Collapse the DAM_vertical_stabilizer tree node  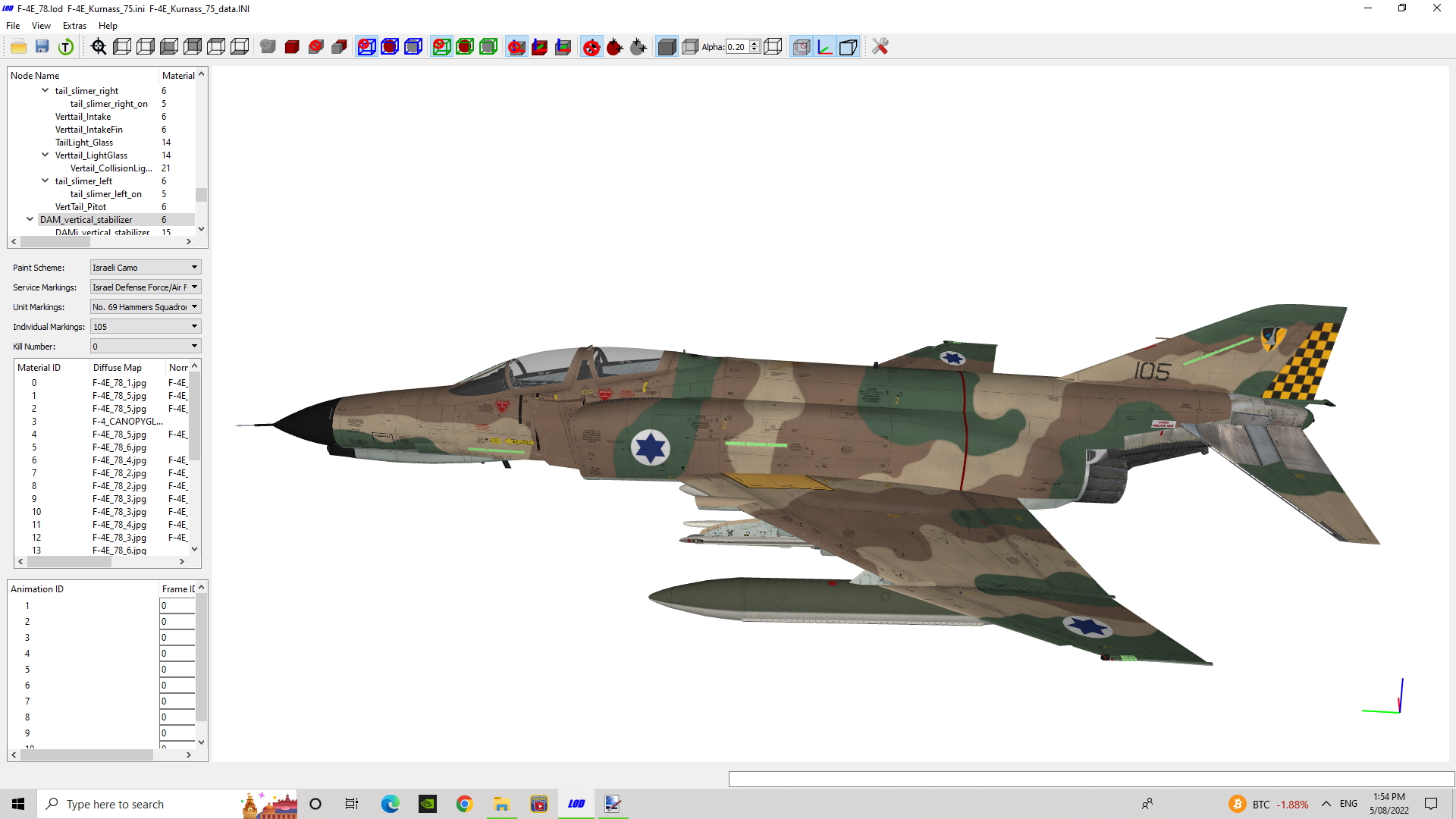[30, 220]
